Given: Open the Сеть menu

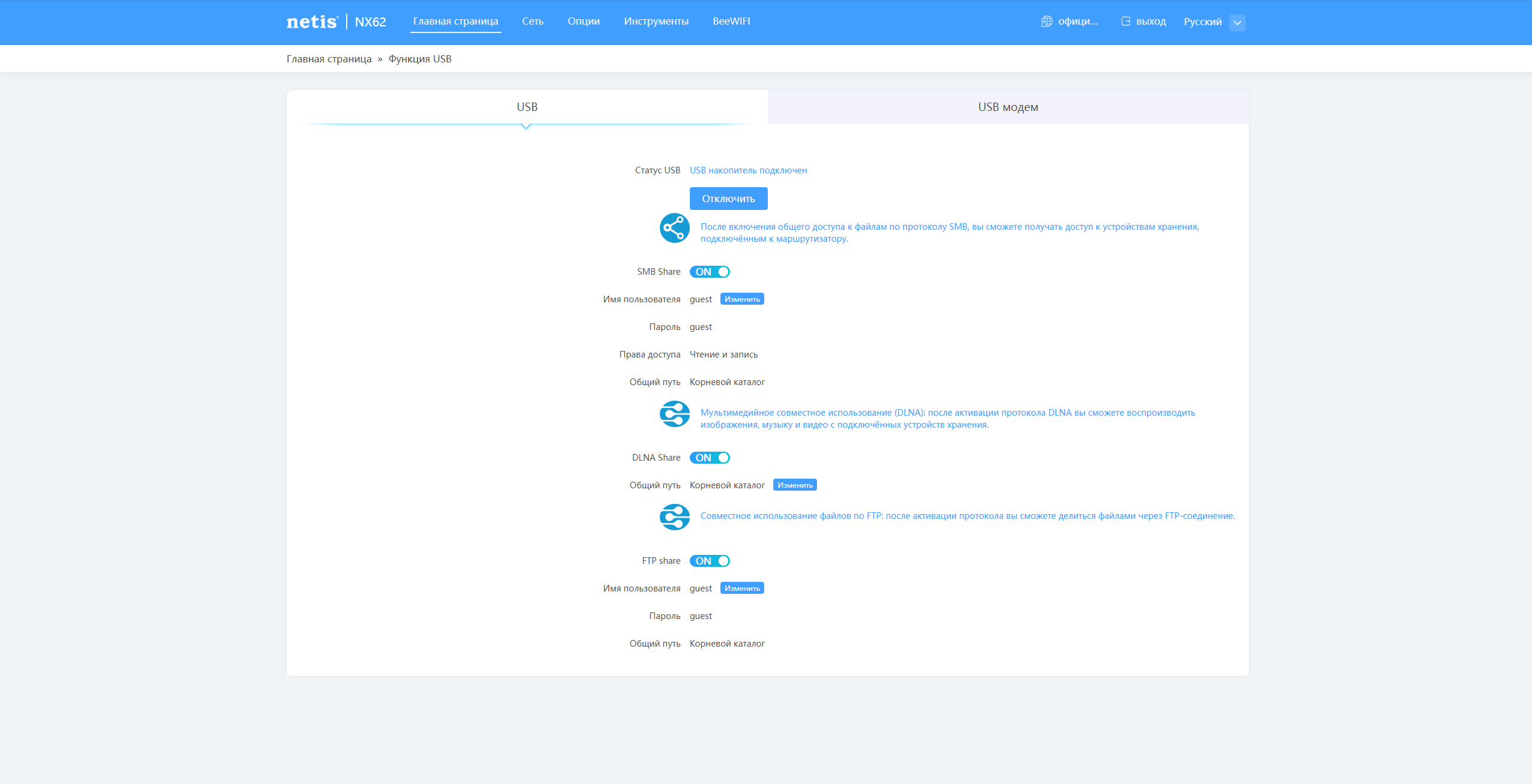Looking at the screenshot, I should point(532,22).
